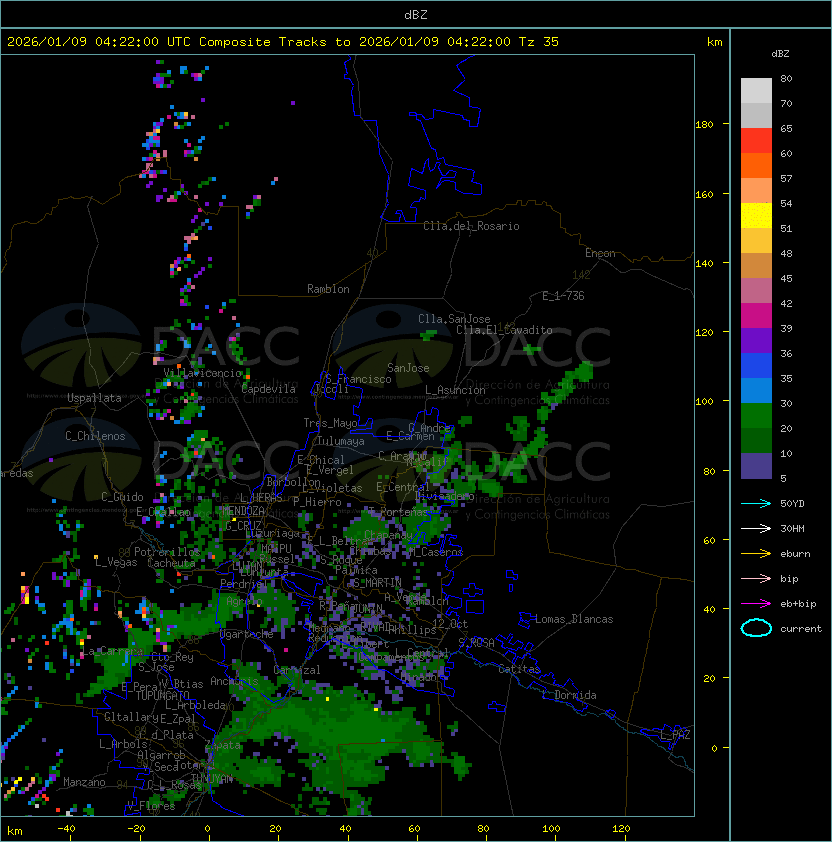Click the C_Guido label
This screenshot has width=832, height=842.
122,497
